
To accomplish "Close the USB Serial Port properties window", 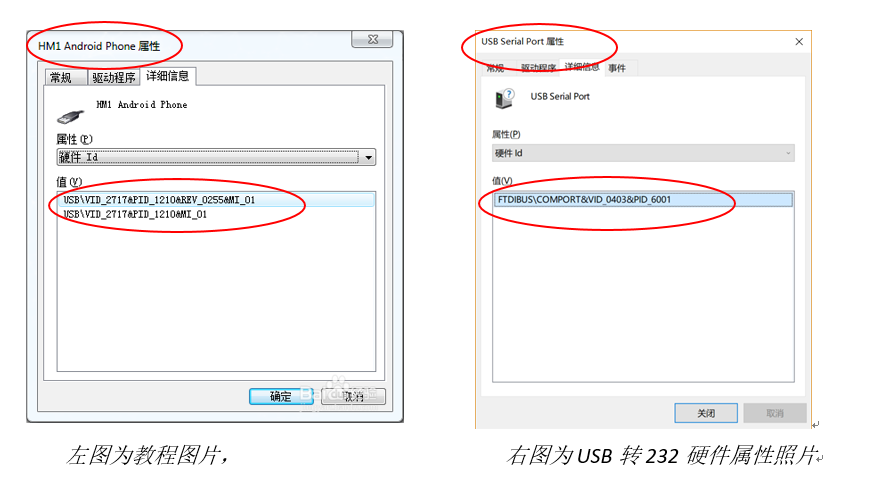I will click(799, 41).
